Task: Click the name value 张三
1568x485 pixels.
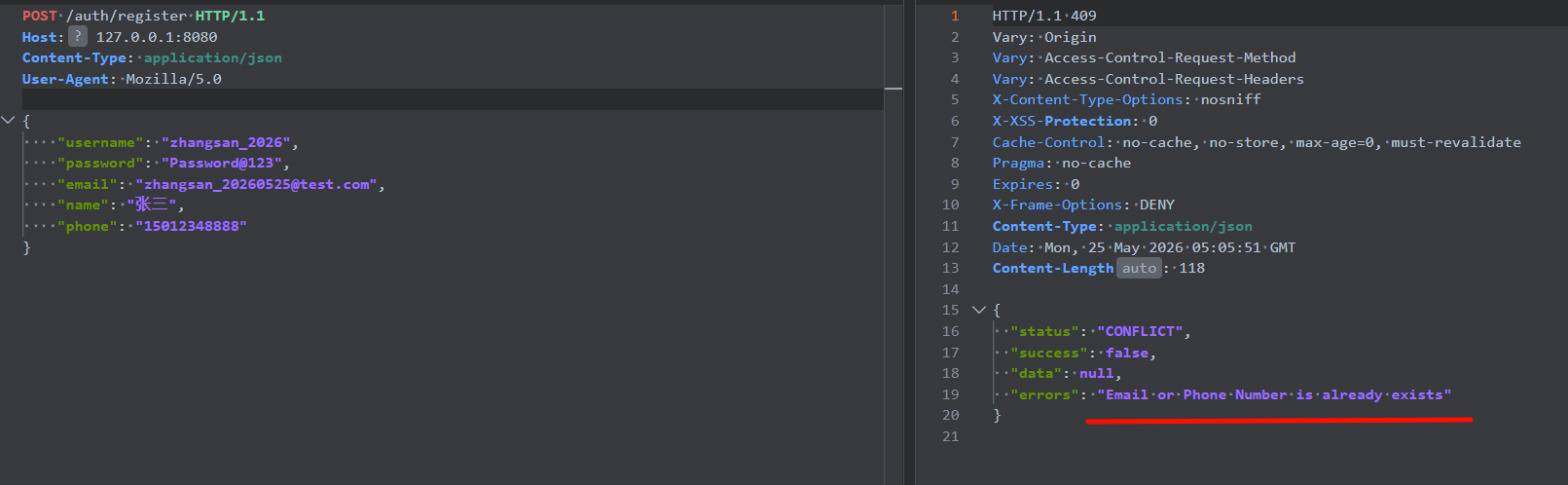Action: pyautogui.click(x=152, y=205)
